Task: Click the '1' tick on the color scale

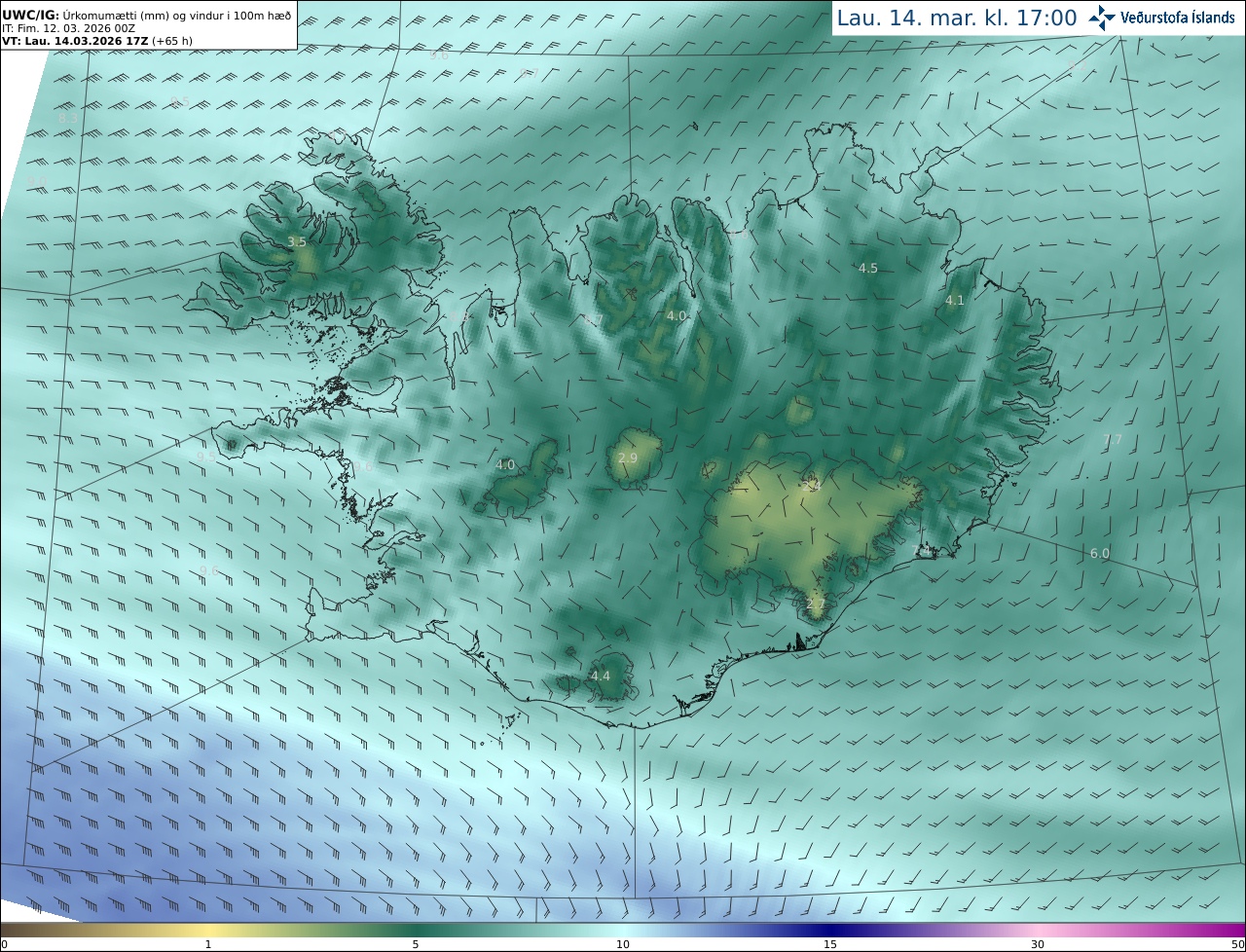Action: tap(208, 944)
